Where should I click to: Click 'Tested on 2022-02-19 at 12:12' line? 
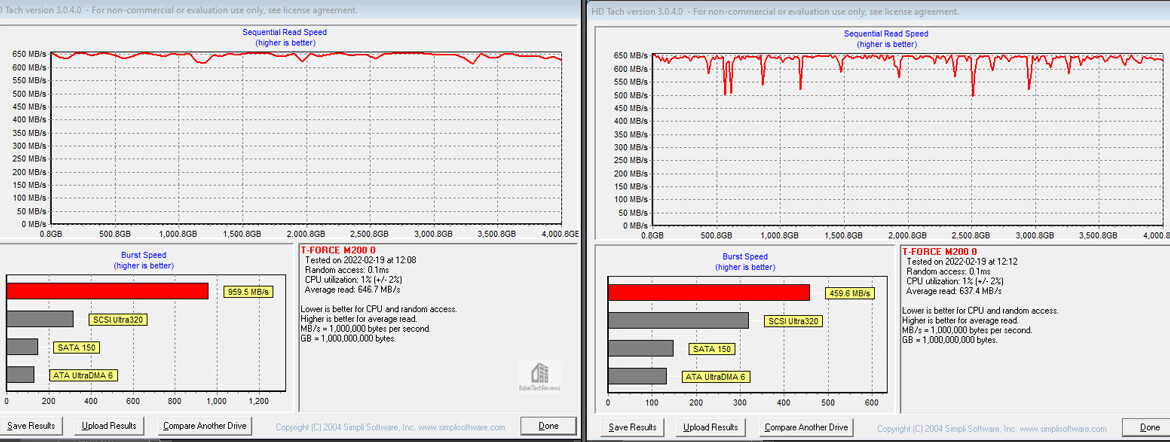[962, 262]
